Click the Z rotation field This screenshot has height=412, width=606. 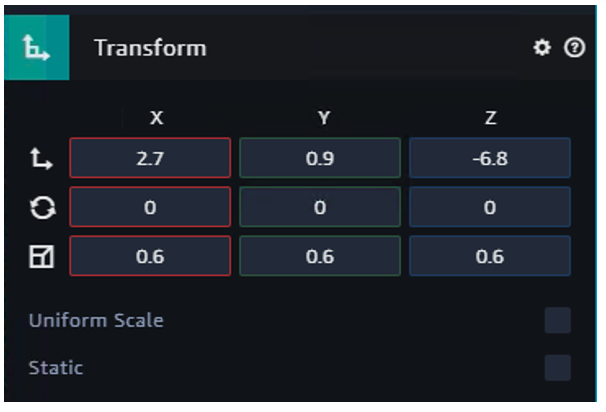(x=490, y=207)
